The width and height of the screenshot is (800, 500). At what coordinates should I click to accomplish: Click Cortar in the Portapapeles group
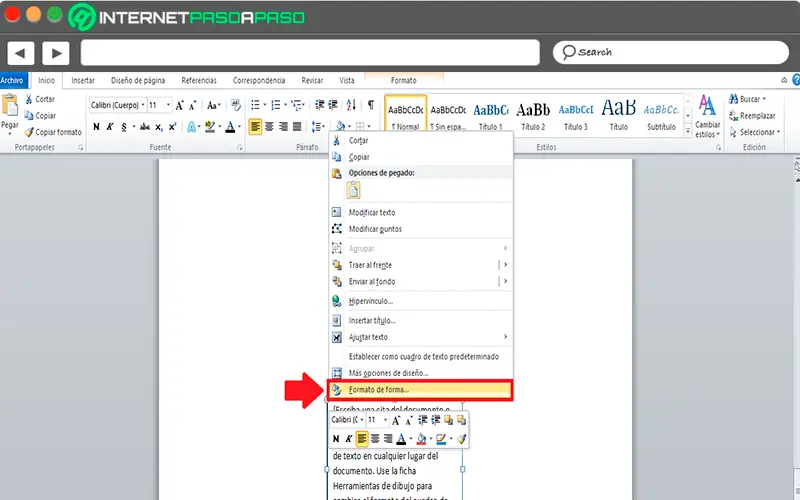[40, 99]
